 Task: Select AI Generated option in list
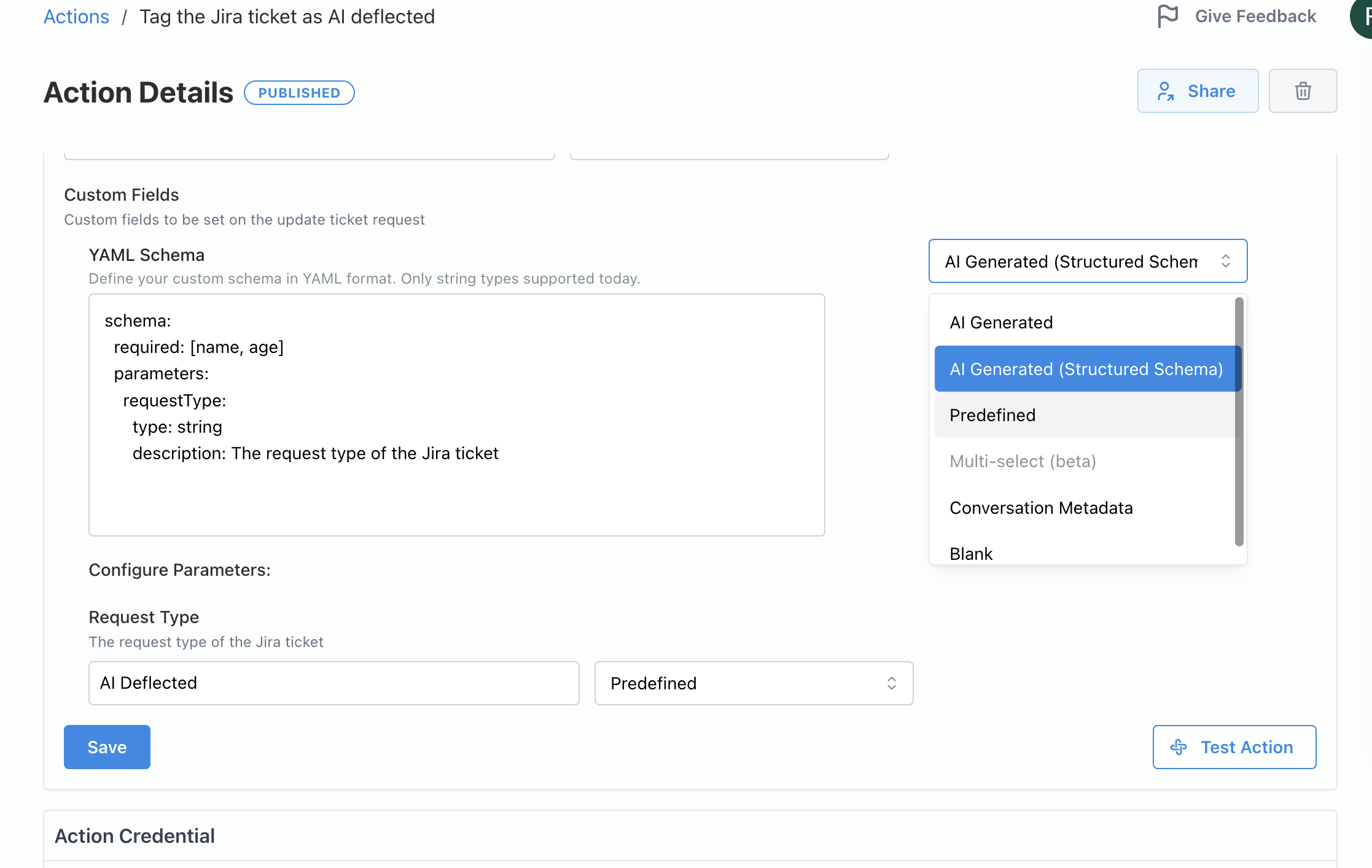pyautogui.click(x=1001, y=322)
